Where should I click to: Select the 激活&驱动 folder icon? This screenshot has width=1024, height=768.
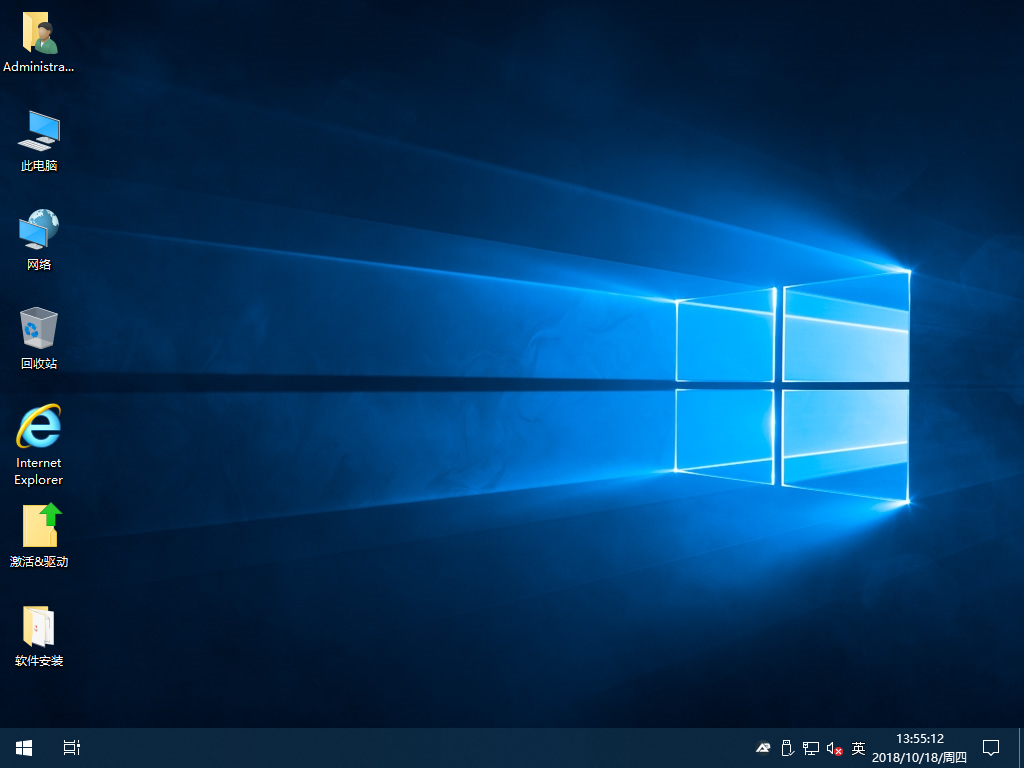click(39, 527)
